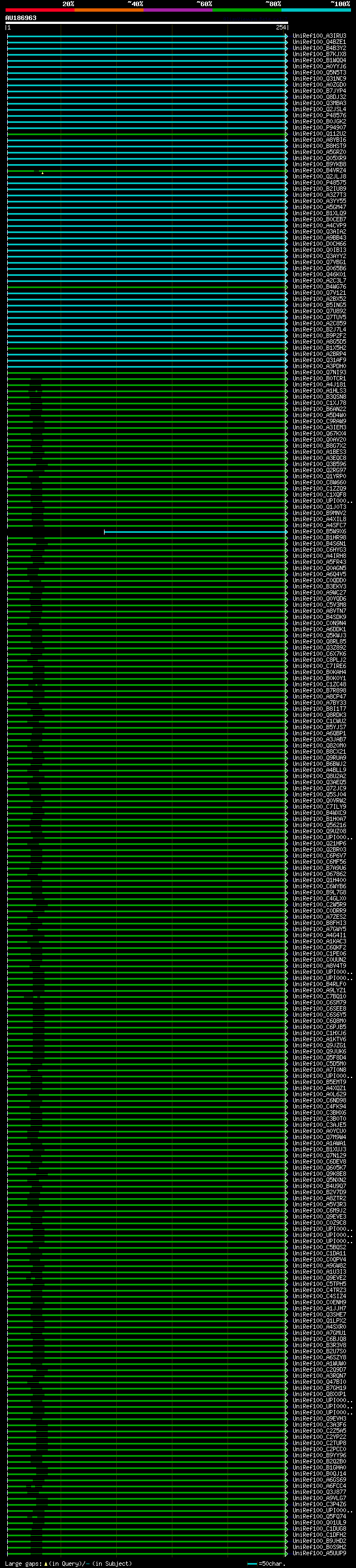Select hit UniRef100_Q21HP6

[319, 844]
